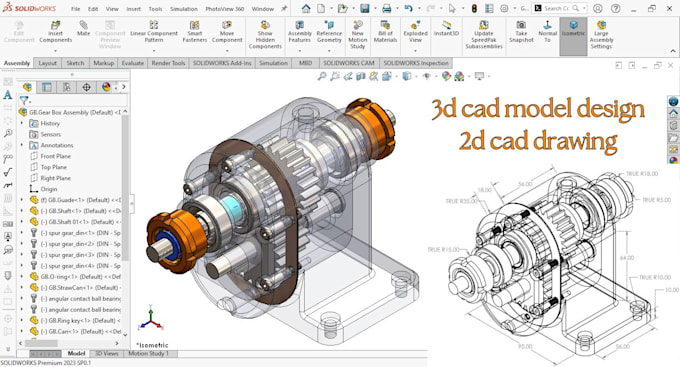The height and width of the screenshot is (367, 680).
Task: Expand the Annotations tree node
Action: pyautogui.click(x=22, y=145)
